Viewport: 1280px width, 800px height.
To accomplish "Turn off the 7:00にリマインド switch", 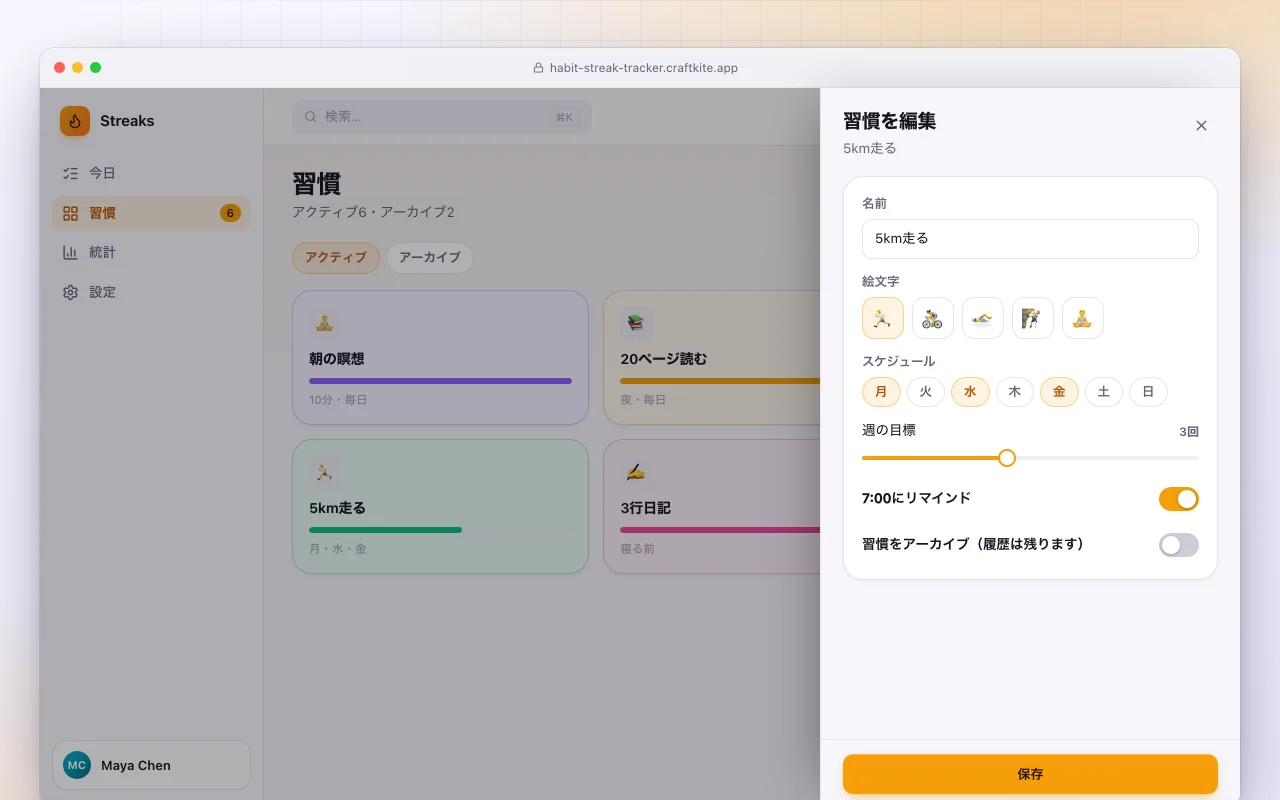I will pyautogui.click(x=1179, y=499).
